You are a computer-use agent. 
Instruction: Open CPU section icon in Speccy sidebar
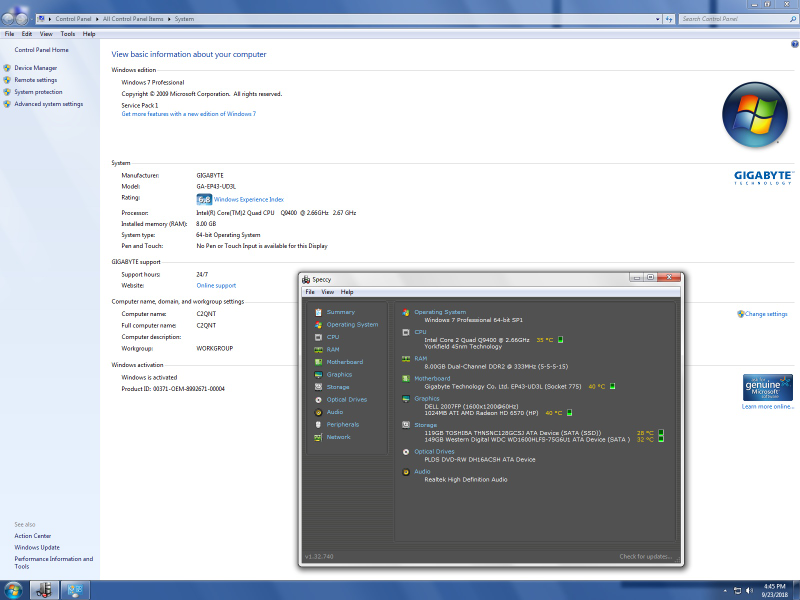[x=318, y=337]
